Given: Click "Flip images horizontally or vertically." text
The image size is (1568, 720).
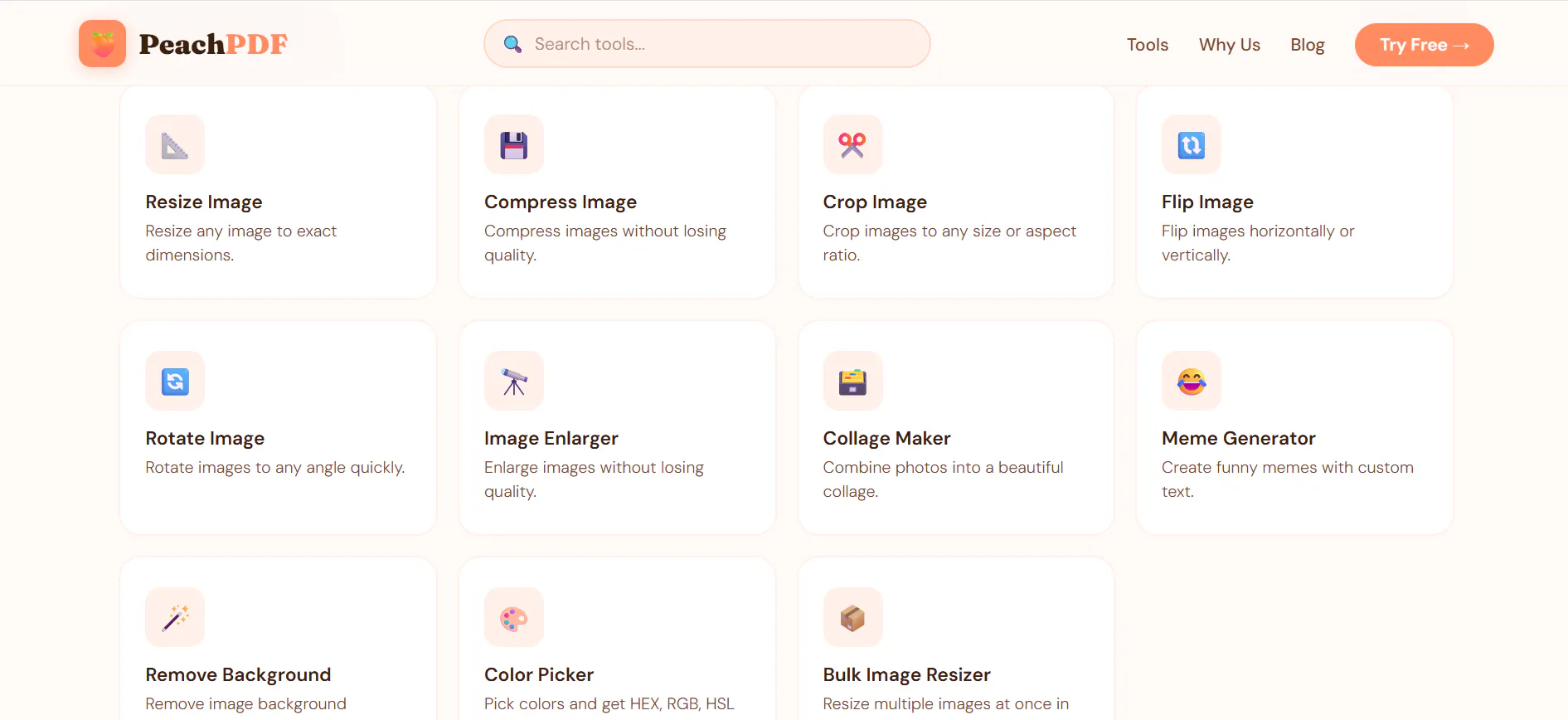Looking at the screenshot, I should pos(1258,243).
